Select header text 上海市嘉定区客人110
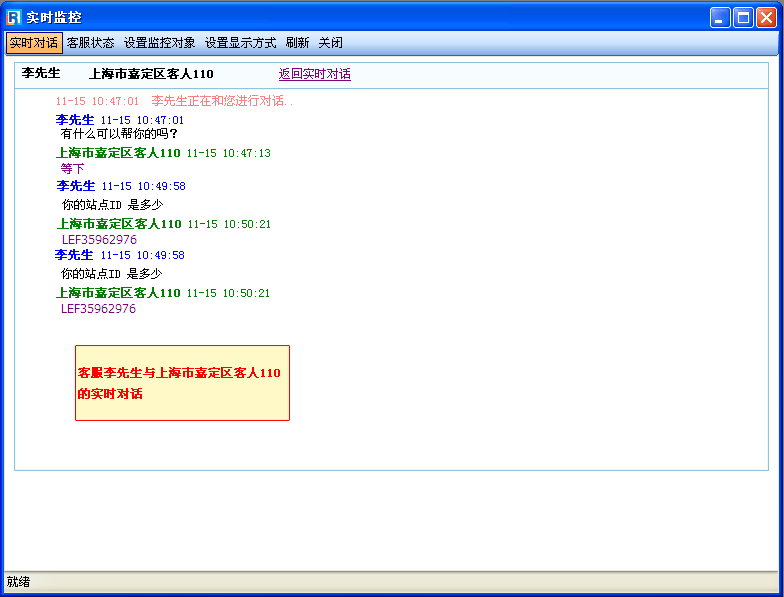This screenshot has height=597, width=784. pyautogui.click(x=152, y=74)
